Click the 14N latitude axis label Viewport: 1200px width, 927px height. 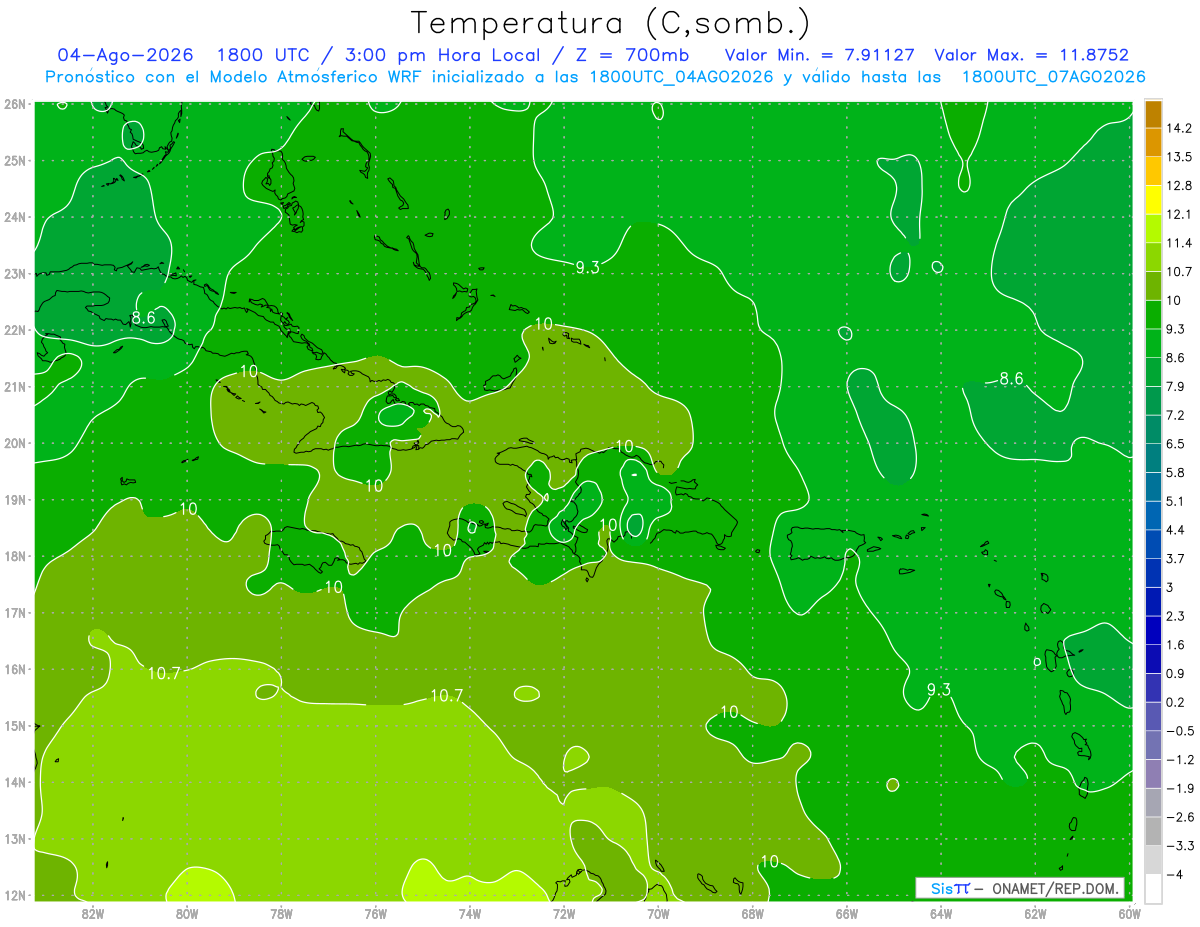coord(14,782)
